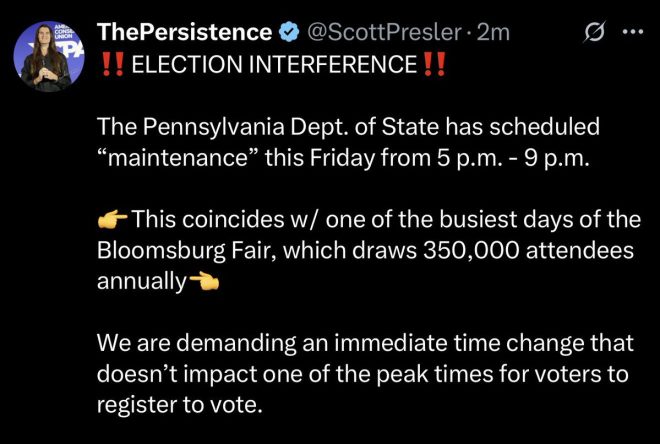Click the ELECTION INTERFERENCE headline text

click(x=273, y=66)
